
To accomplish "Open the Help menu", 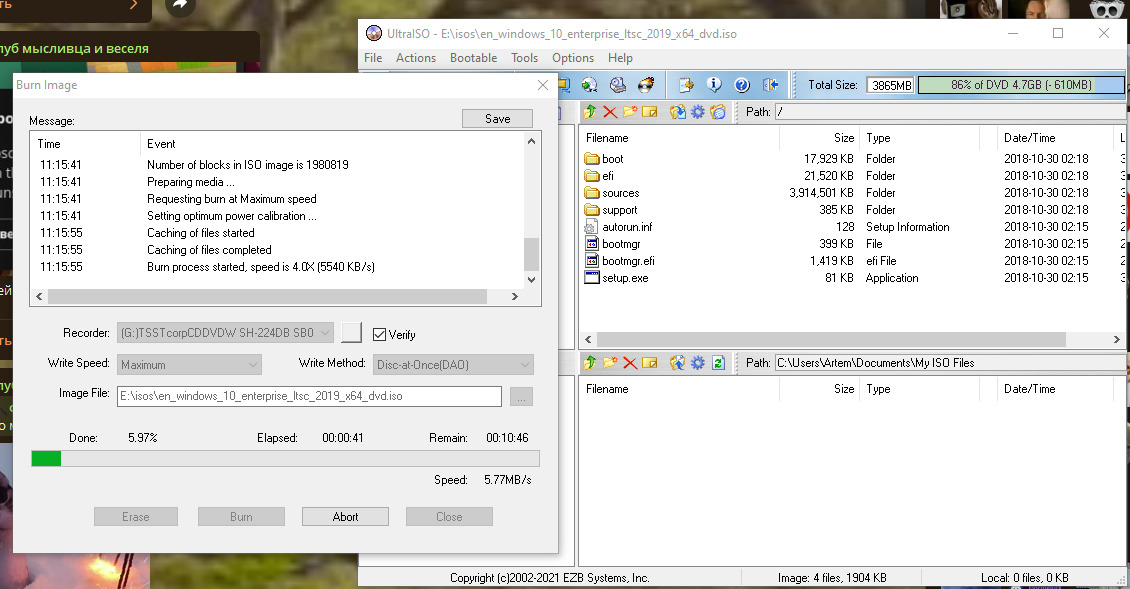I will 620,58.
